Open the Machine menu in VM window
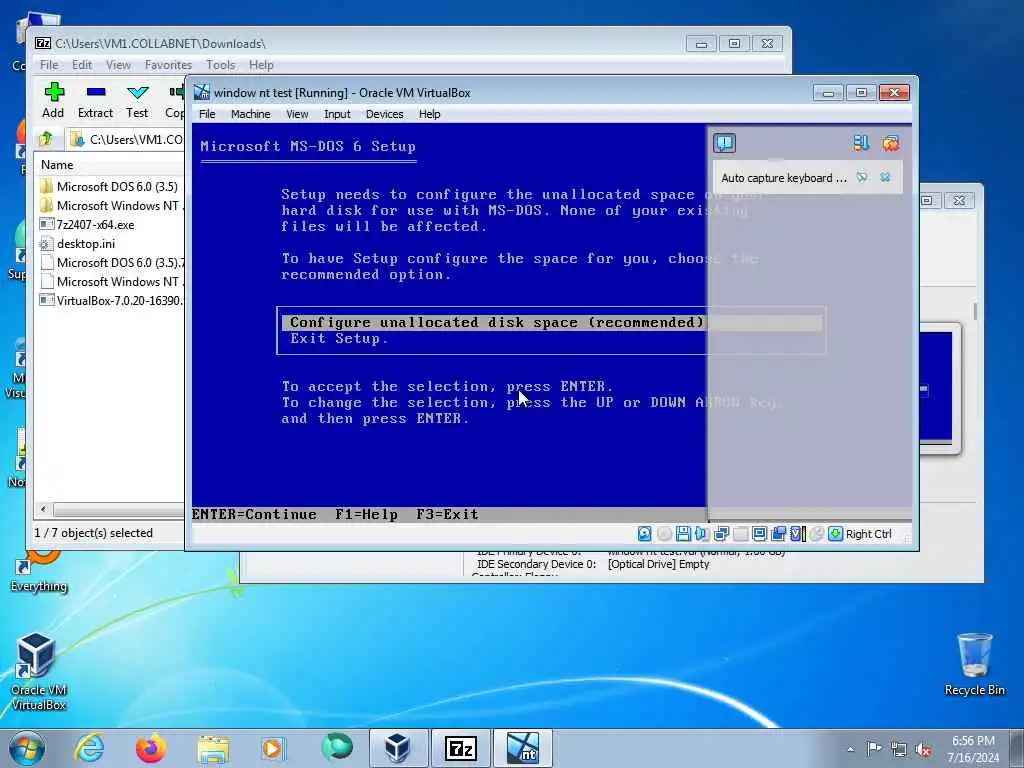The height and width of the screenshot is (768, 1024). pyautogui.click(x=250, y=114)
